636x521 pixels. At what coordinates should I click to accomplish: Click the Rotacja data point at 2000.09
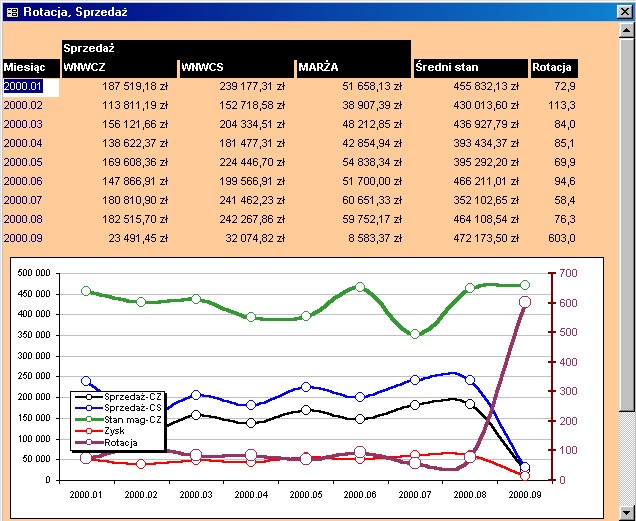point(525,302)
